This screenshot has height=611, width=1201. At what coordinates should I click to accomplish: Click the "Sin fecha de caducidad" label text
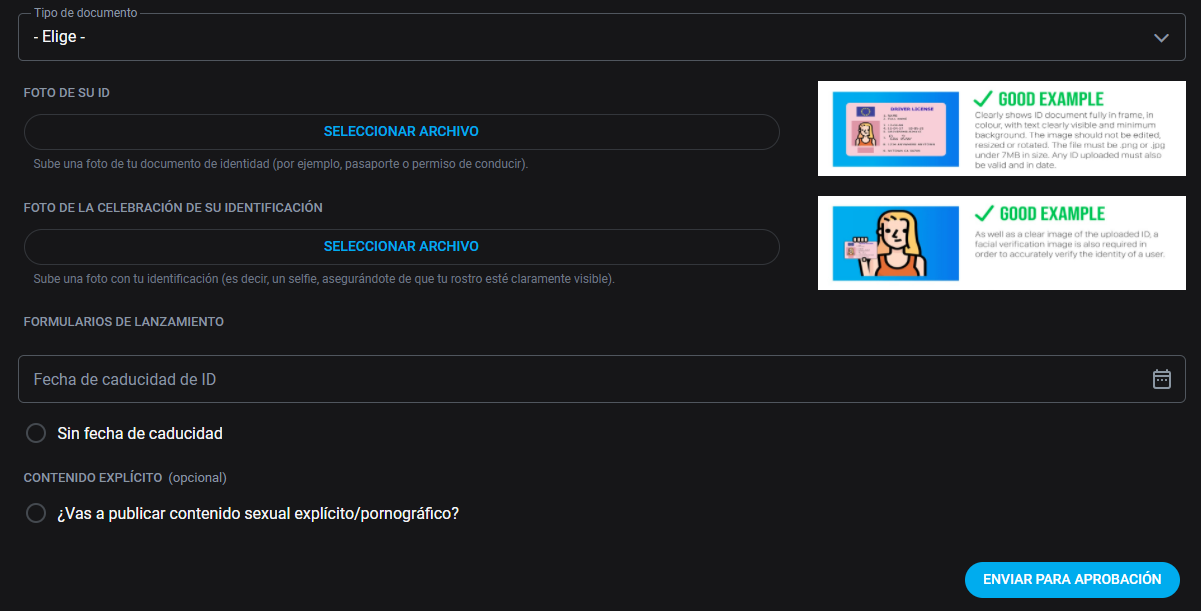140,433
